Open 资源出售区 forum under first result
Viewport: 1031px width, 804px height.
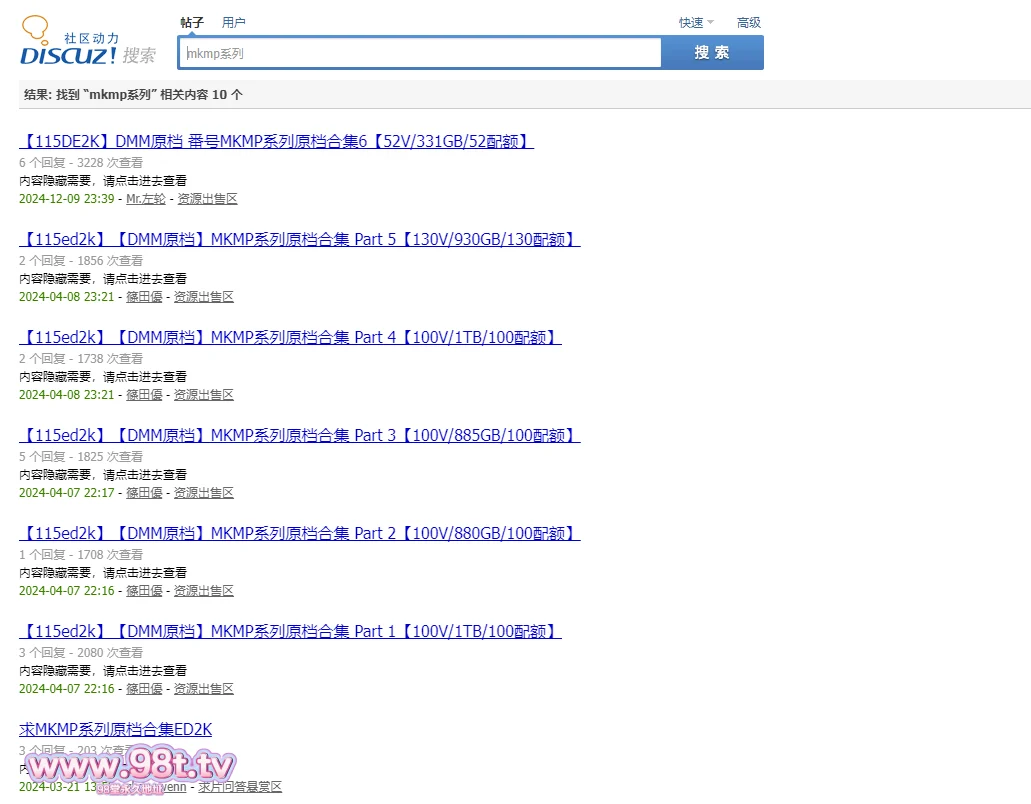[x=207, y=199]
